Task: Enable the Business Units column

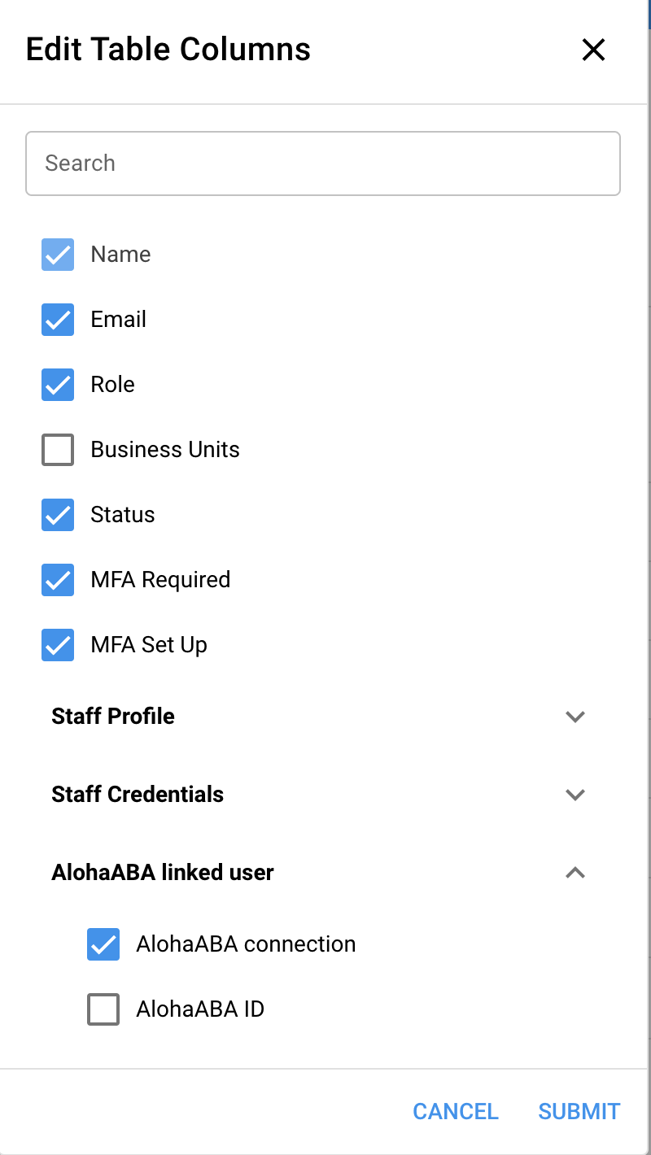Action: pyautogui.click(x=58, y=449)
